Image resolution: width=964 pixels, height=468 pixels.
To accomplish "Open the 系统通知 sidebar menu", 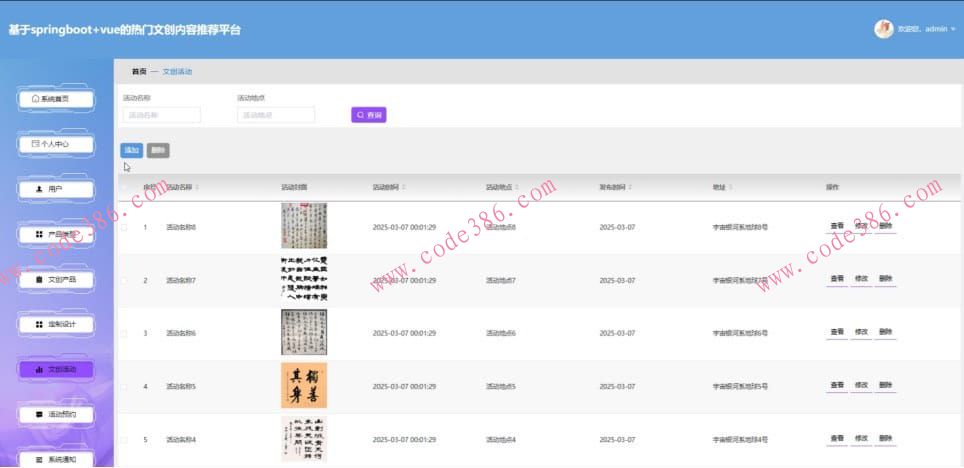I will [x=56, y=459].
